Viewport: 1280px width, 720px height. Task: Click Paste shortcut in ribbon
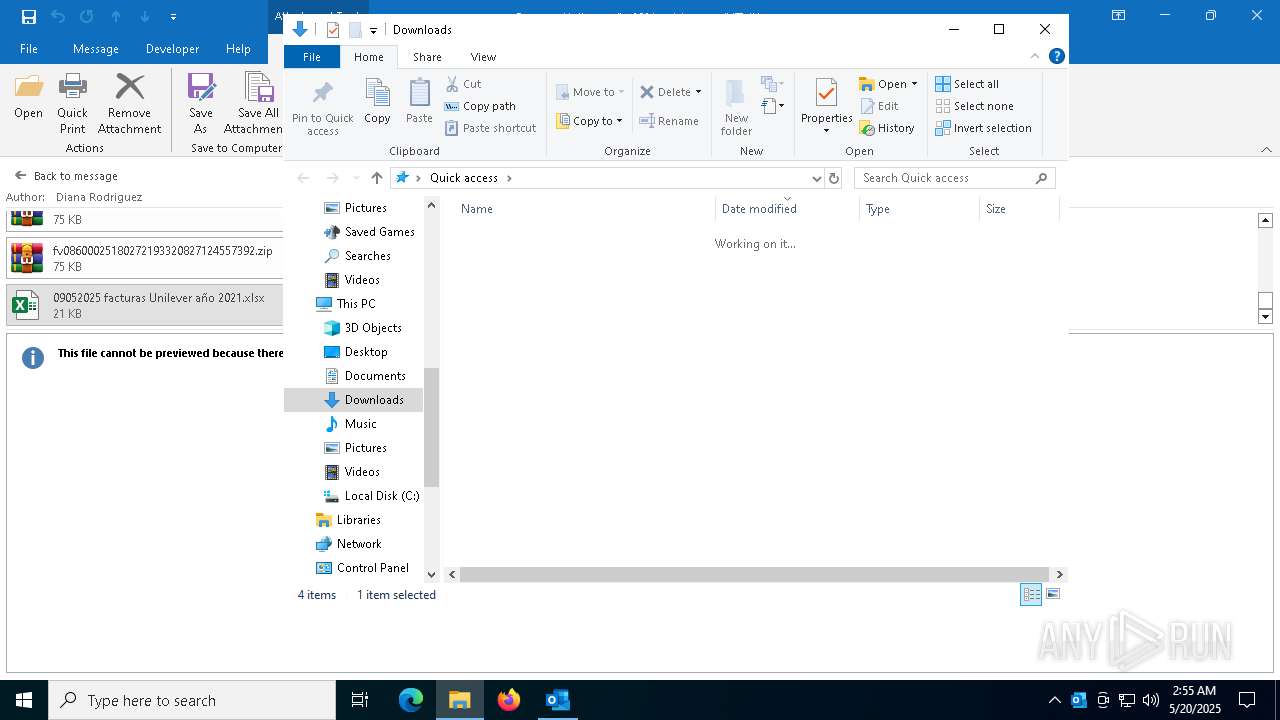pos(490,128)
